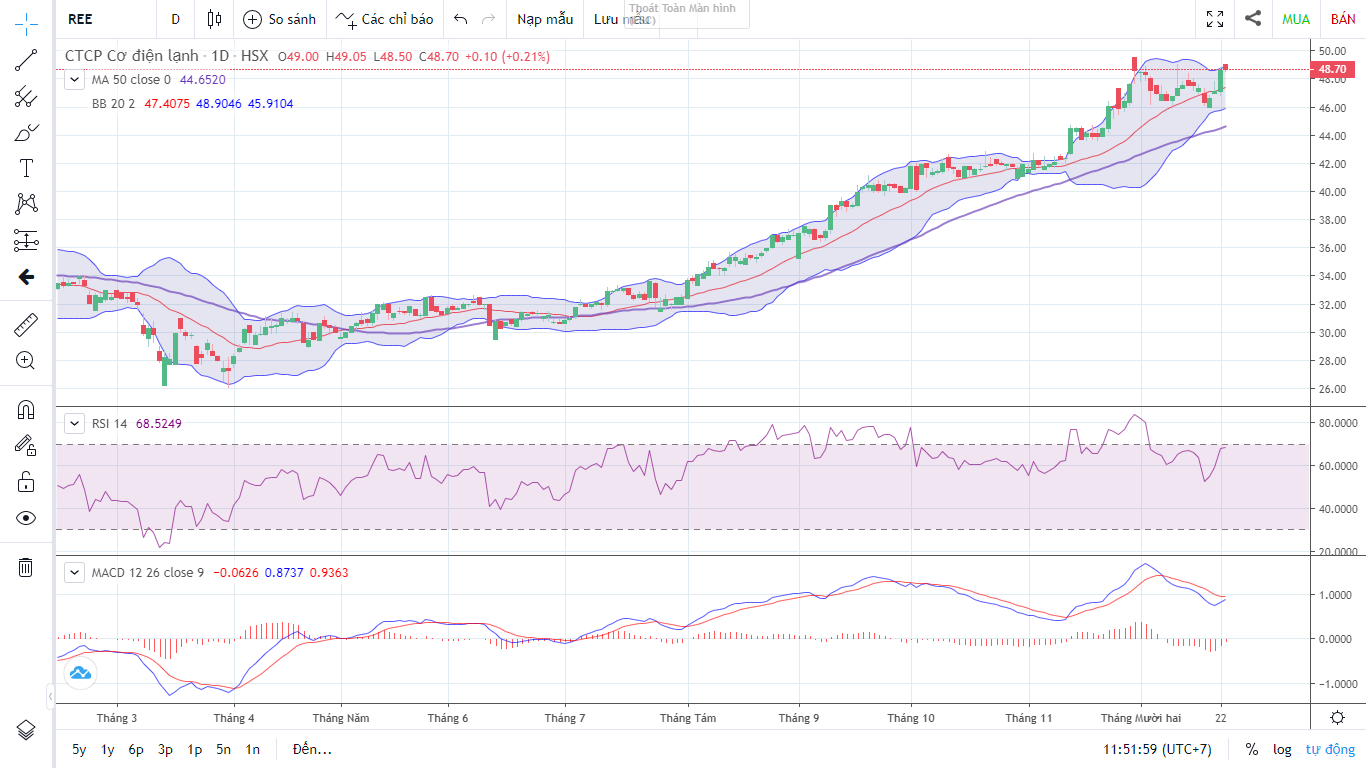This screenshot has width=1366, height=768.
Task: Open the pitchfork tools
Action: click(x=26, y=97)
